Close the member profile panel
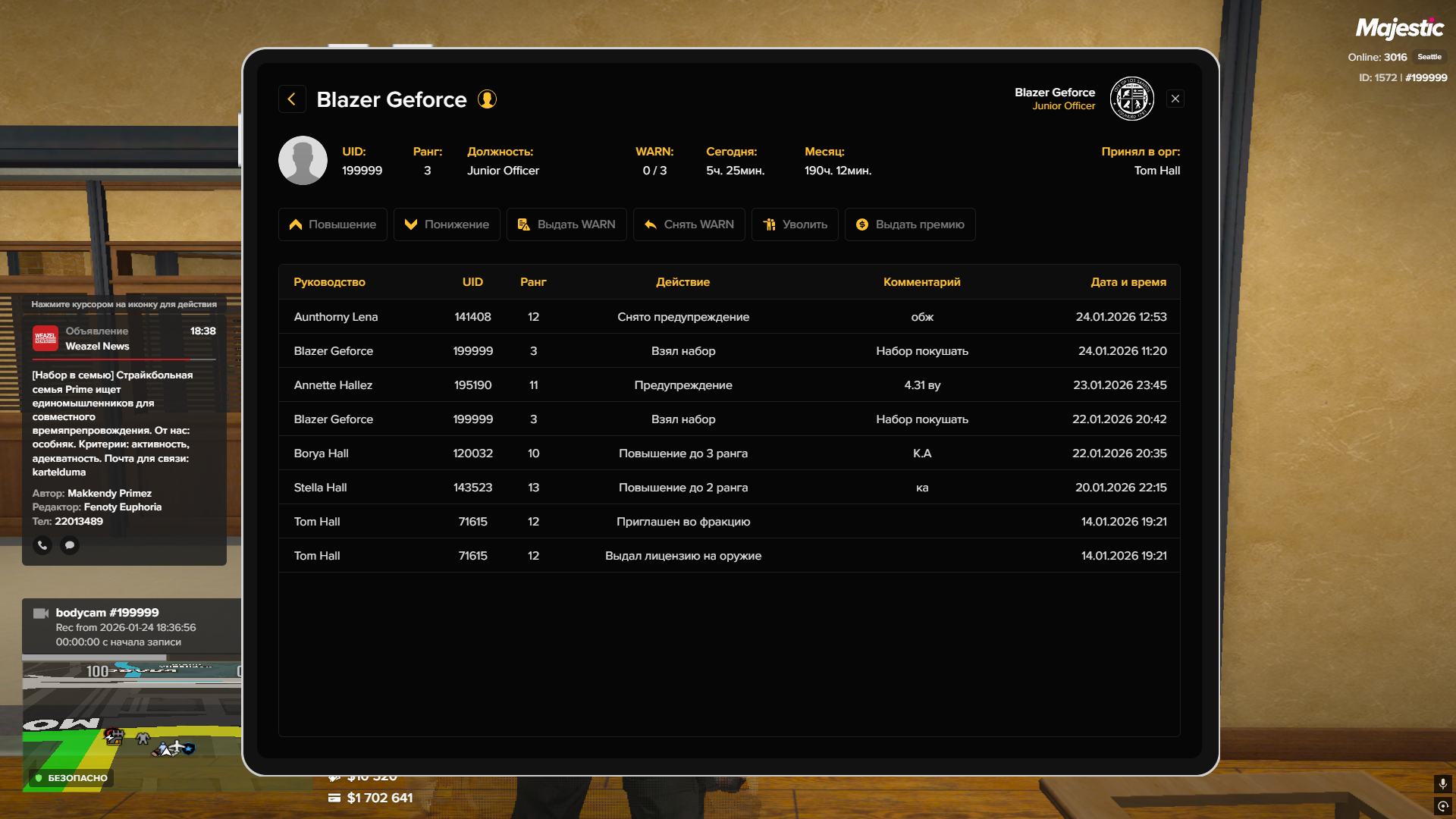Screen dimensions: 1456x819 [1175, 99]
